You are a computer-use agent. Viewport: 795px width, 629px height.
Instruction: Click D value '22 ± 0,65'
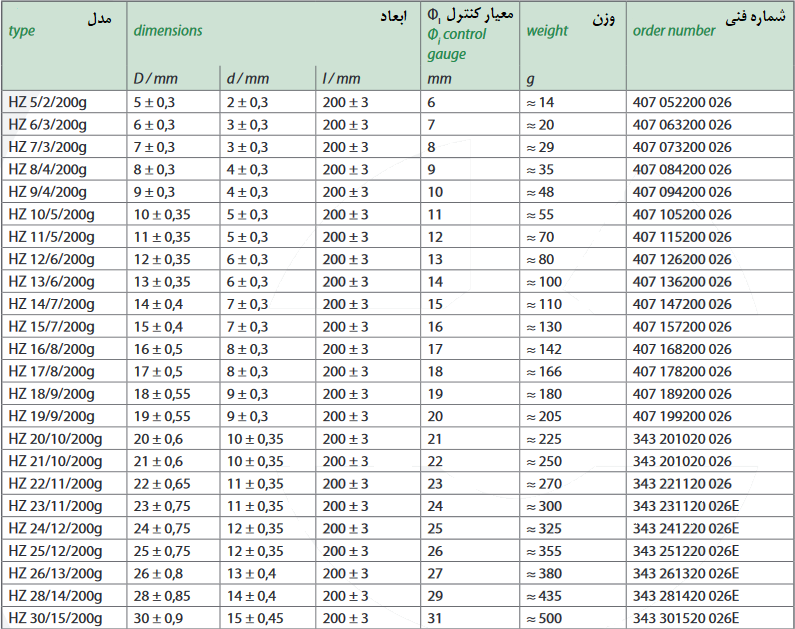click(x=162, y=484)
